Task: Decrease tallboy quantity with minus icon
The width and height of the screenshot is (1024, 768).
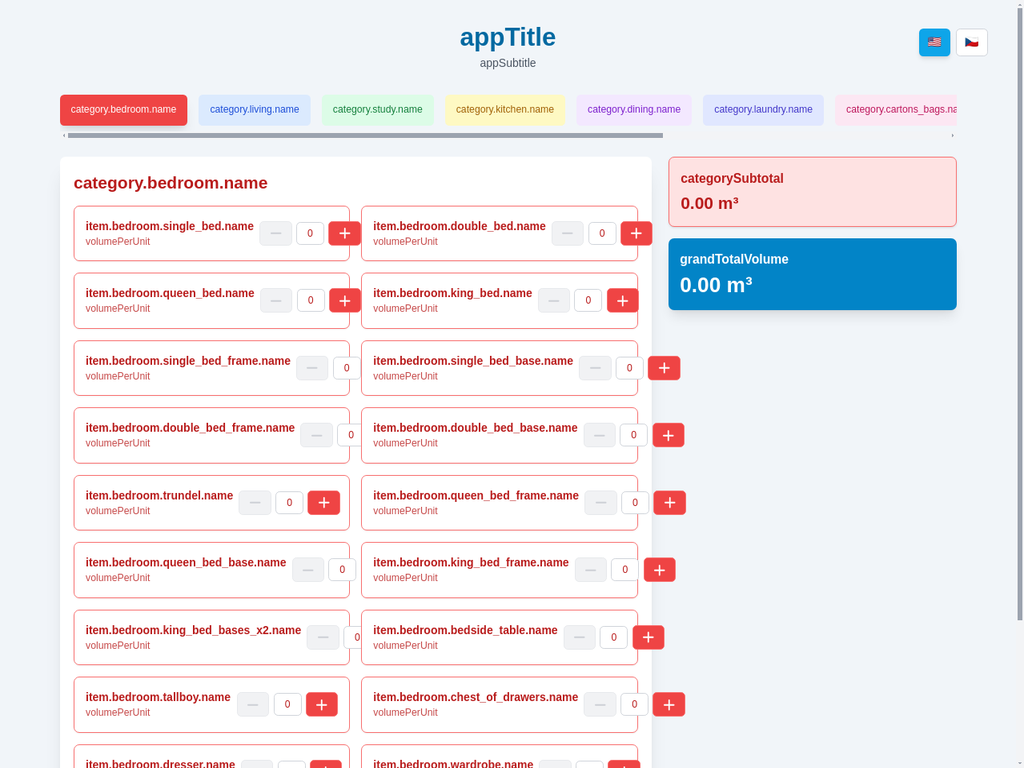Action: [253, 705]
